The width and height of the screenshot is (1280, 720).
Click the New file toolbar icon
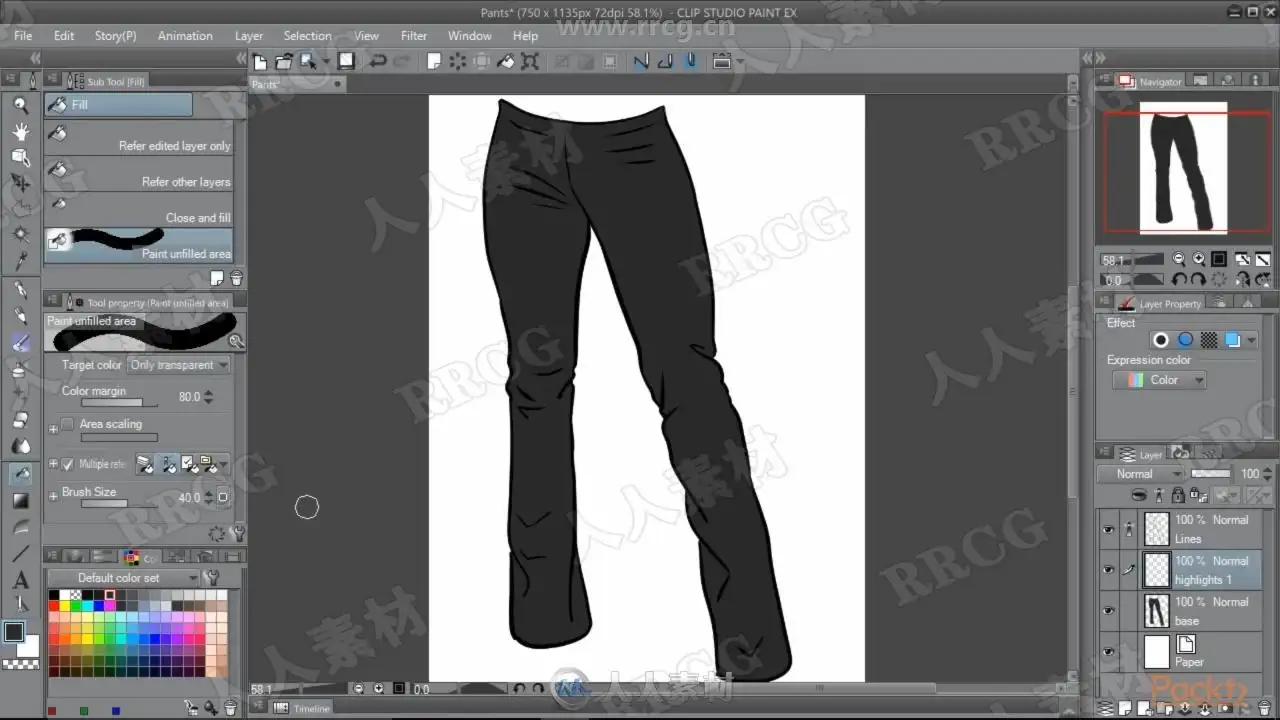[x=260, y=62]
